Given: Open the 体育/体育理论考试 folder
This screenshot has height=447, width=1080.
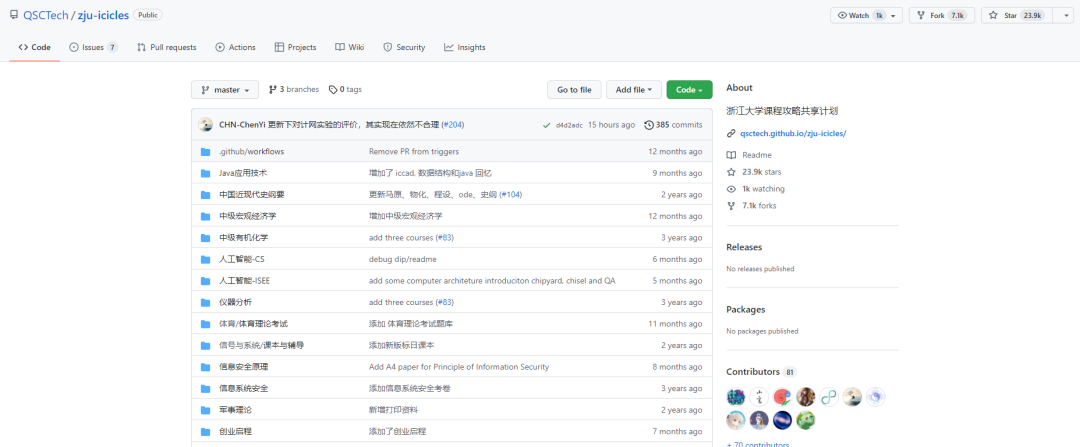Looking at the screenshot, I should pos(253,324).
